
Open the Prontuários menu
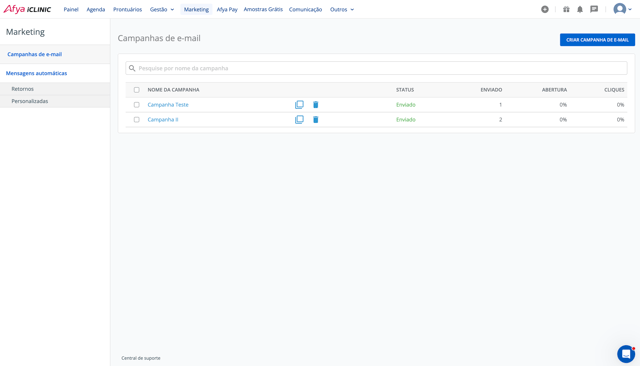127,9
